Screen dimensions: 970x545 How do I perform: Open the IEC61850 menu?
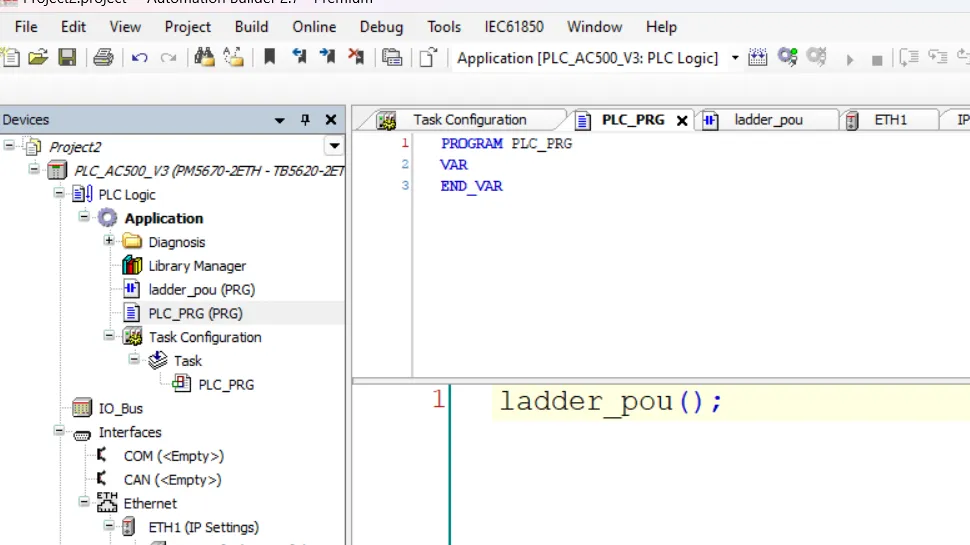pyautogui.click(x=513, y=27)
